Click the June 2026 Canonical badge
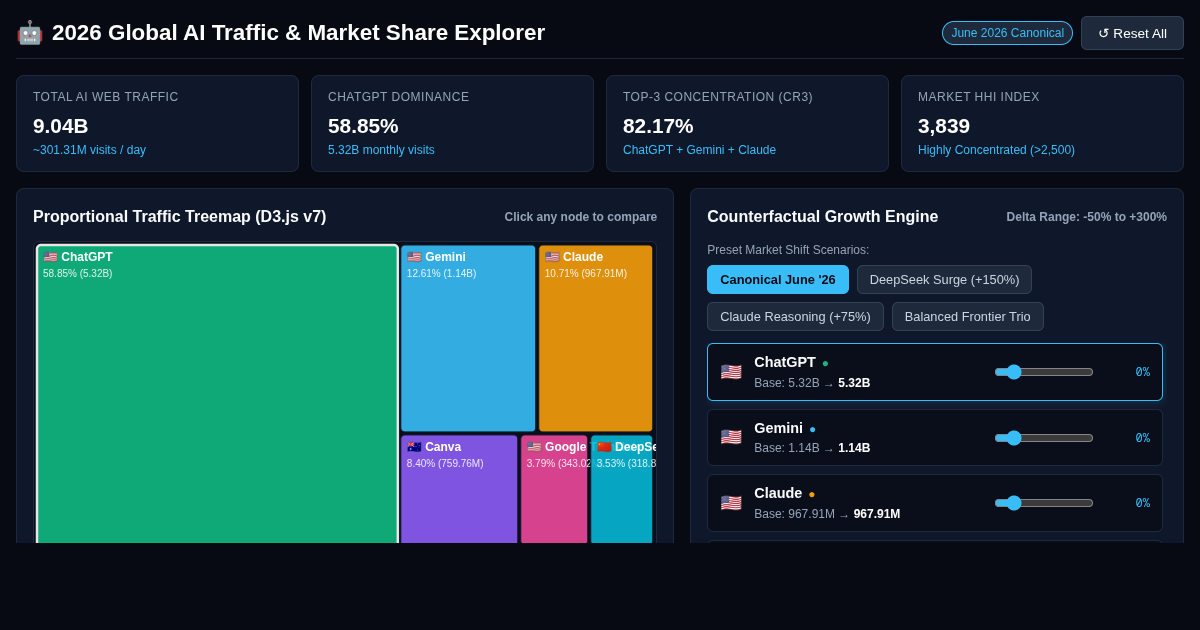 click(1007, 33)
